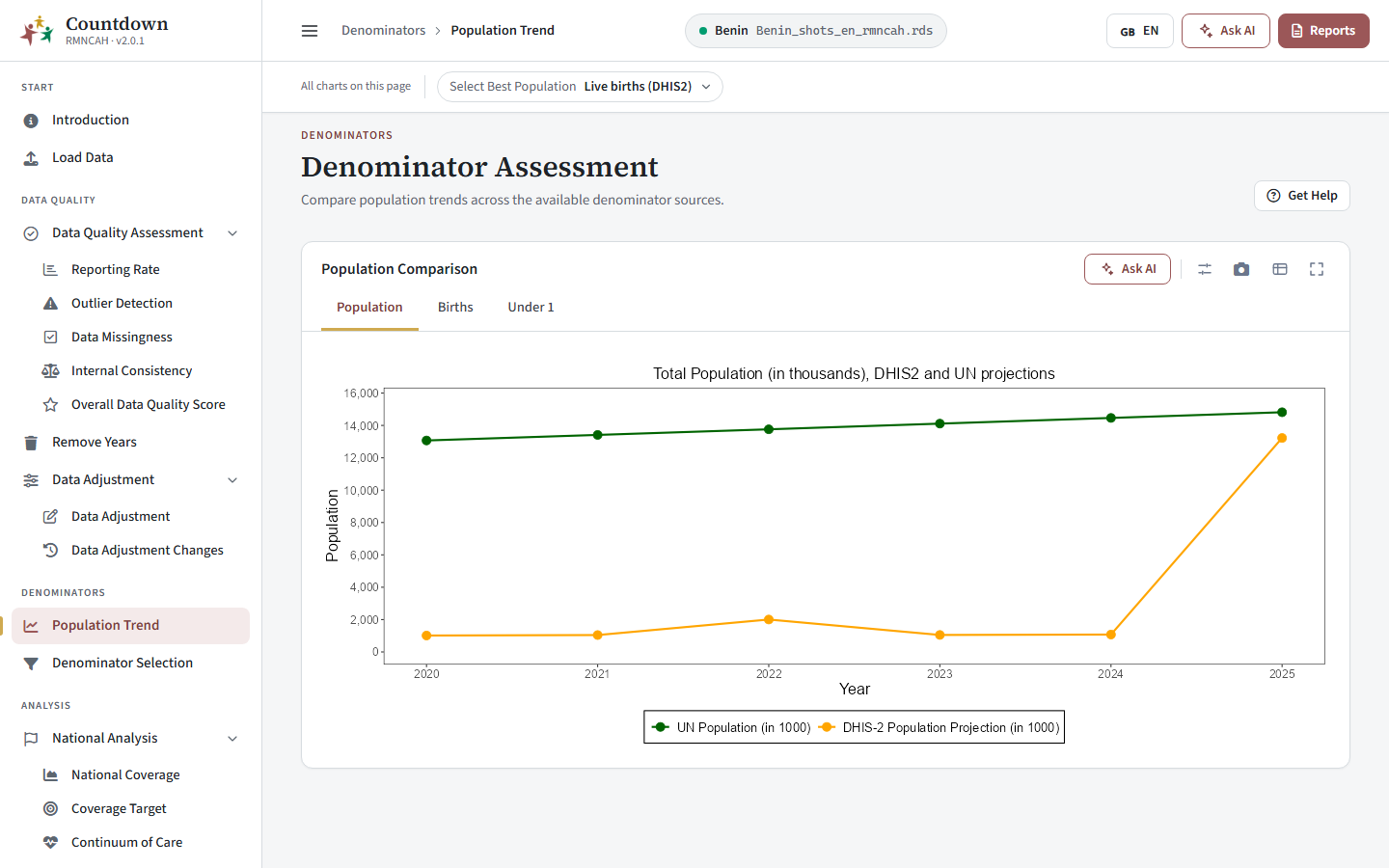The height and width of the screenshot is (868, 1389).
Task: Click the Outlier Detection warning icon
Action: pos(50,303)
